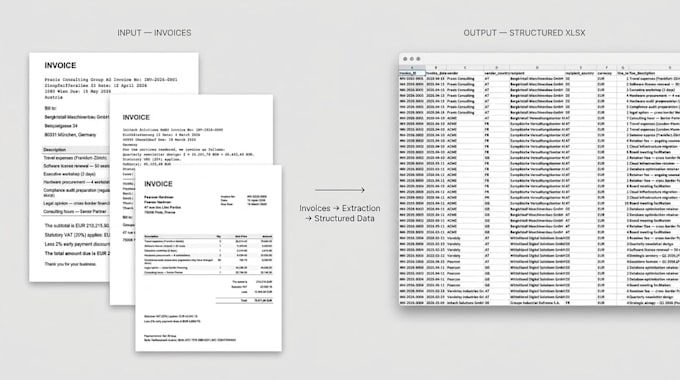This screenshot has height=380, width=680.
Task: Minimize the spreadsheet window
Action: click(412, 59)
